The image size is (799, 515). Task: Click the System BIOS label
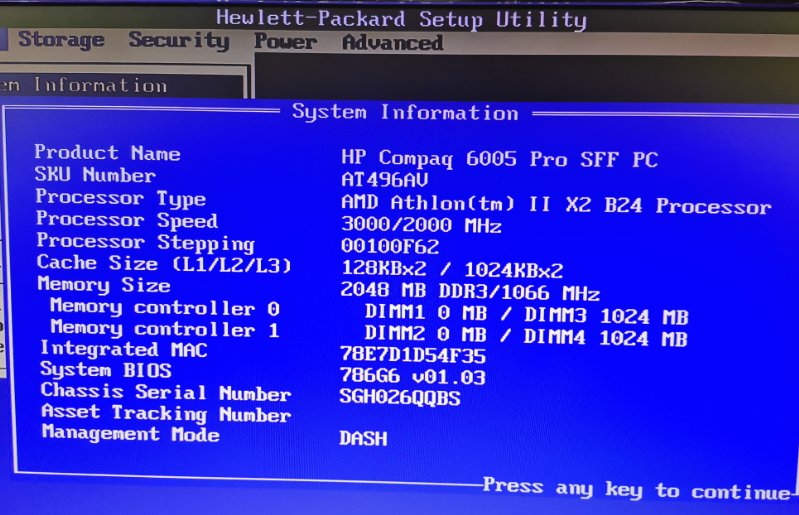[106, 370]
